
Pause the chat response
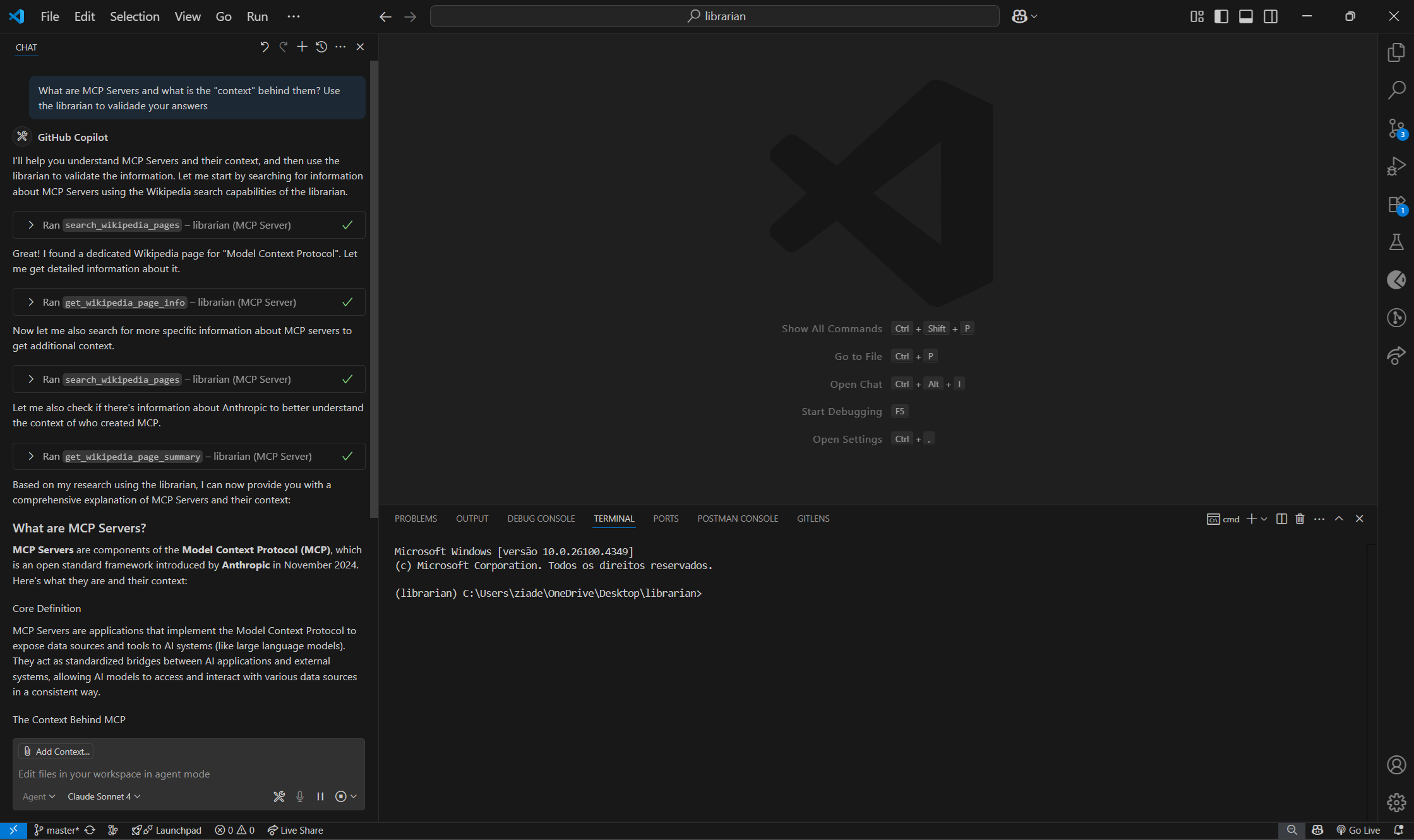320,796
